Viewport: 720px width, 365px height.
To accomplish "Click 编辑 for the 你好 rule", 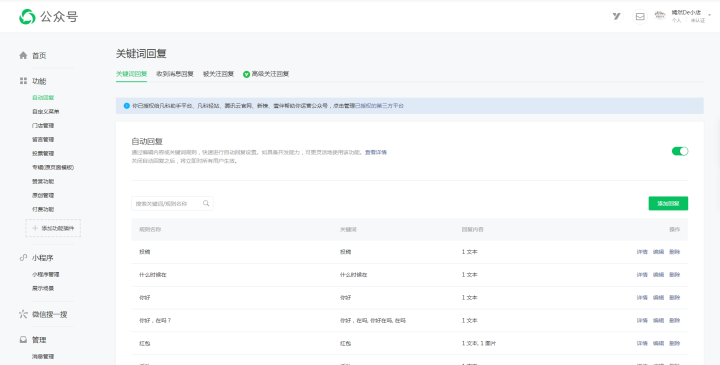I will [658, 298].
